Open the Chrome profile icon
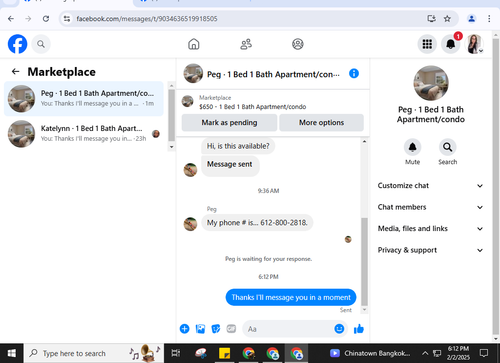 click(472, 19)
